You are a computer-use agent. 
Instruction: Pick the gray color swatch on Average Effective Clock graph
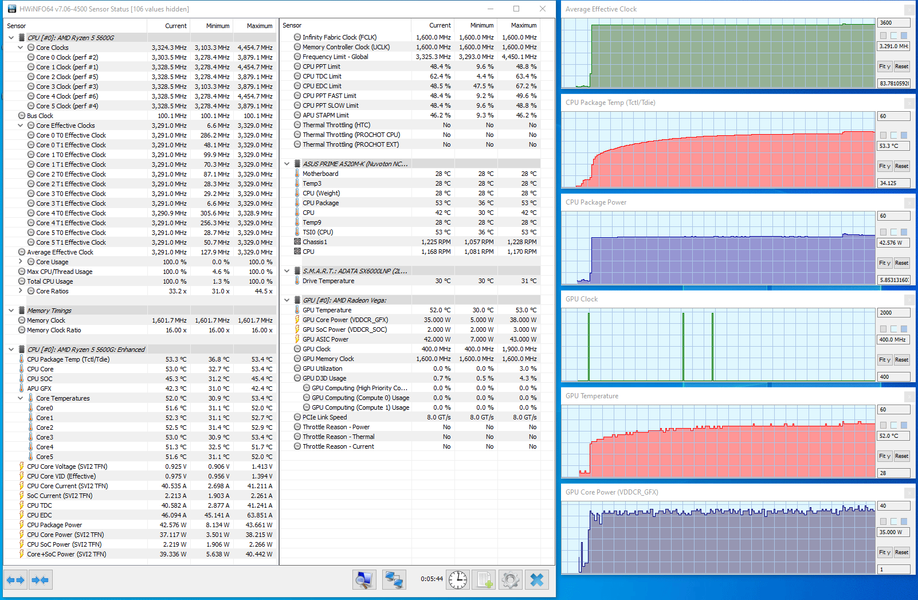pyautogui.click(x=883, y=36)
